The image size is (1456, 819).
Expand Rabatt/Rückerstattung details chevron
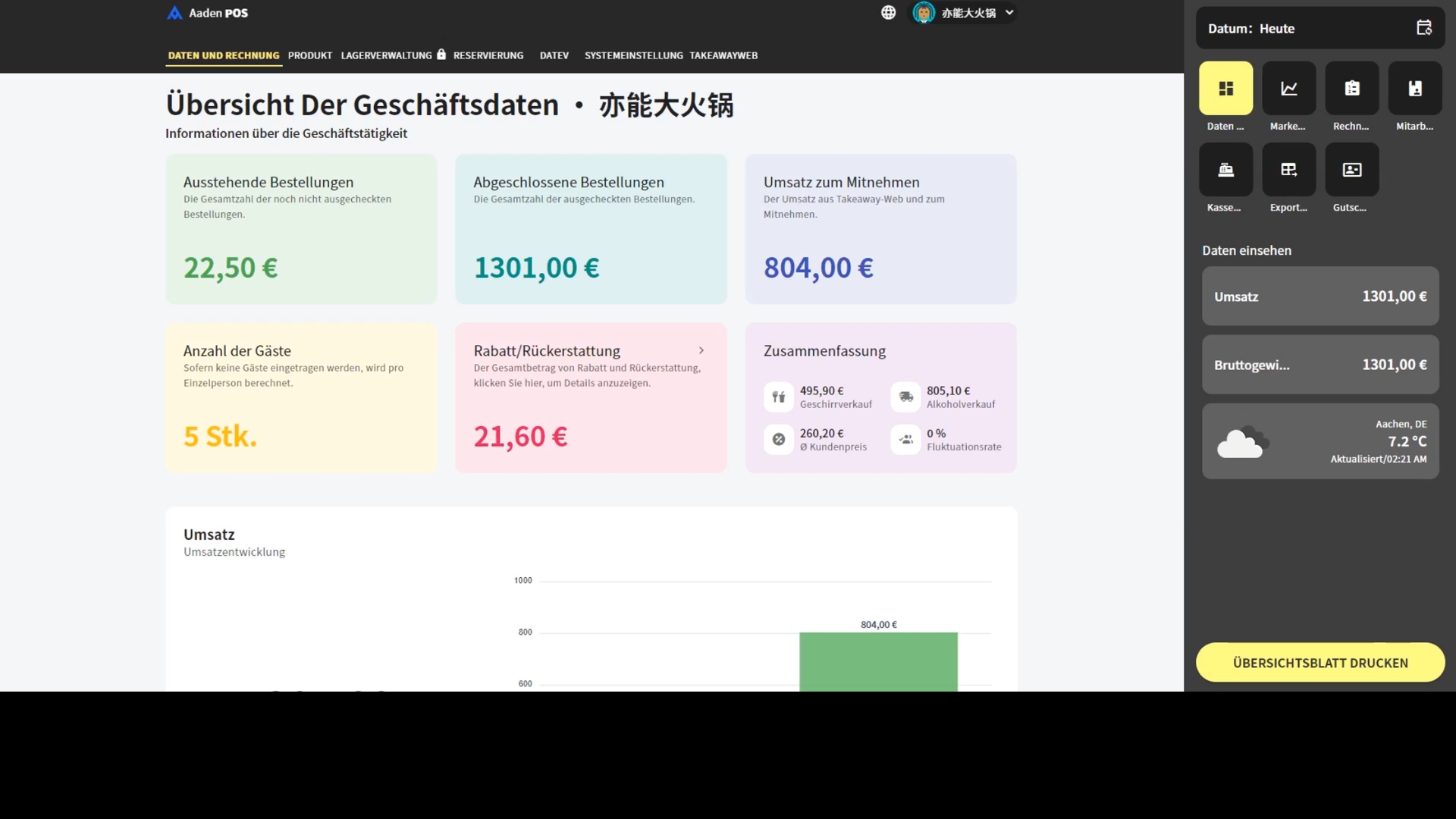(x=701, y=350)
